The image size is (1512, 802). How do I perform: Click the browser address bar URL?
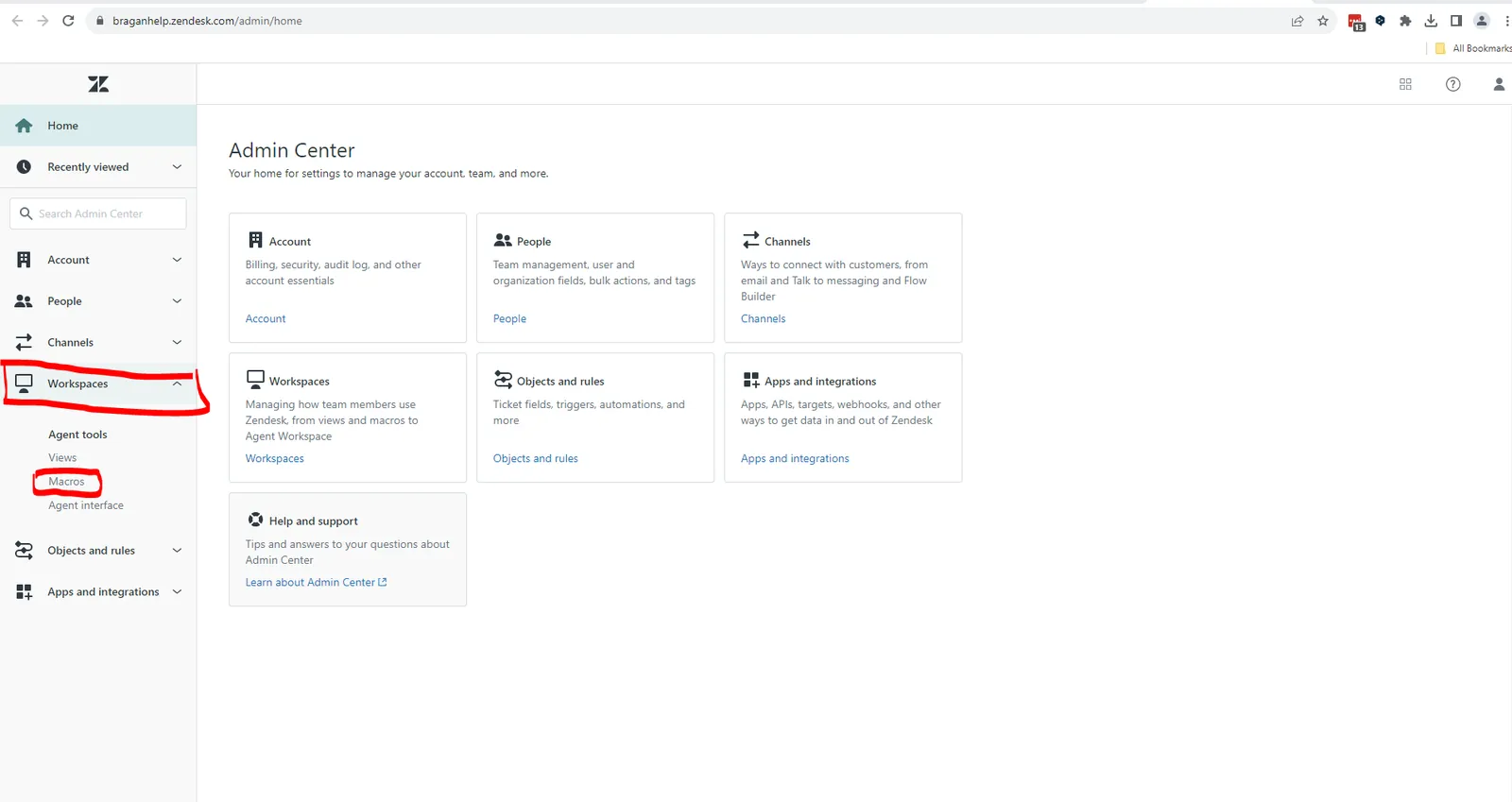[x=207, y=21]
